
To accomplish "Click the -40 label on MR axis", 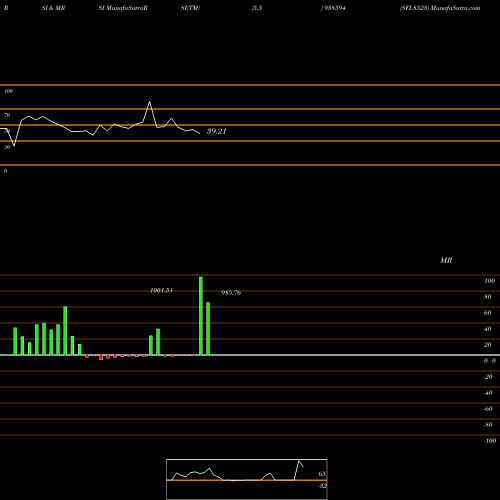I will pos(488,393).
